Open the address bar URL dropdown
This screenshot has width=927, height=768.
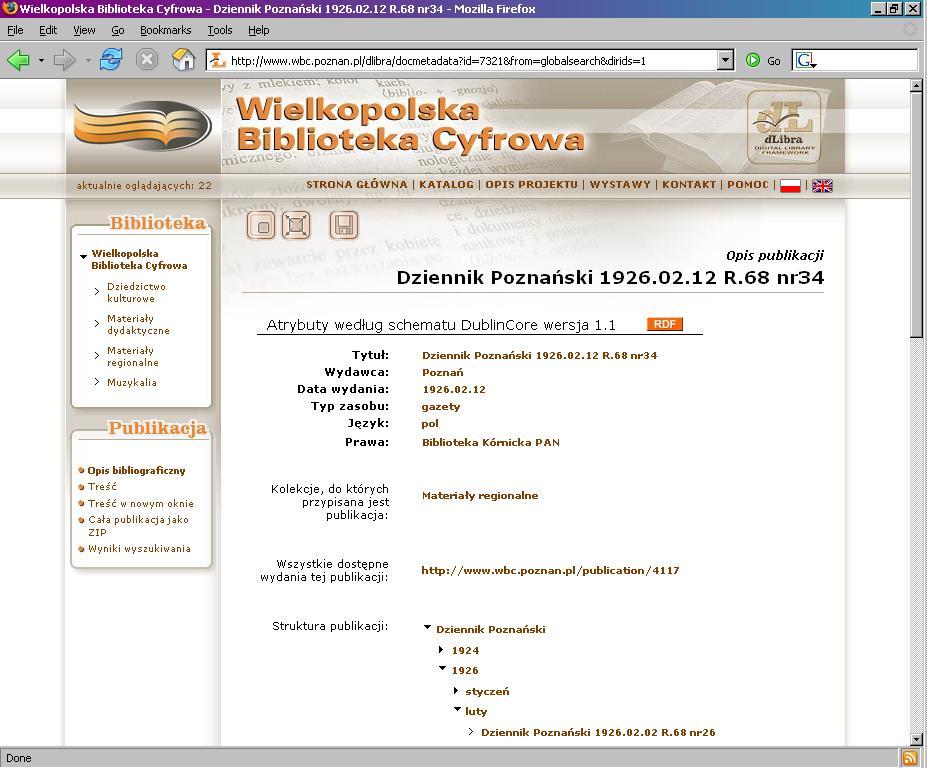click(725, 60)
